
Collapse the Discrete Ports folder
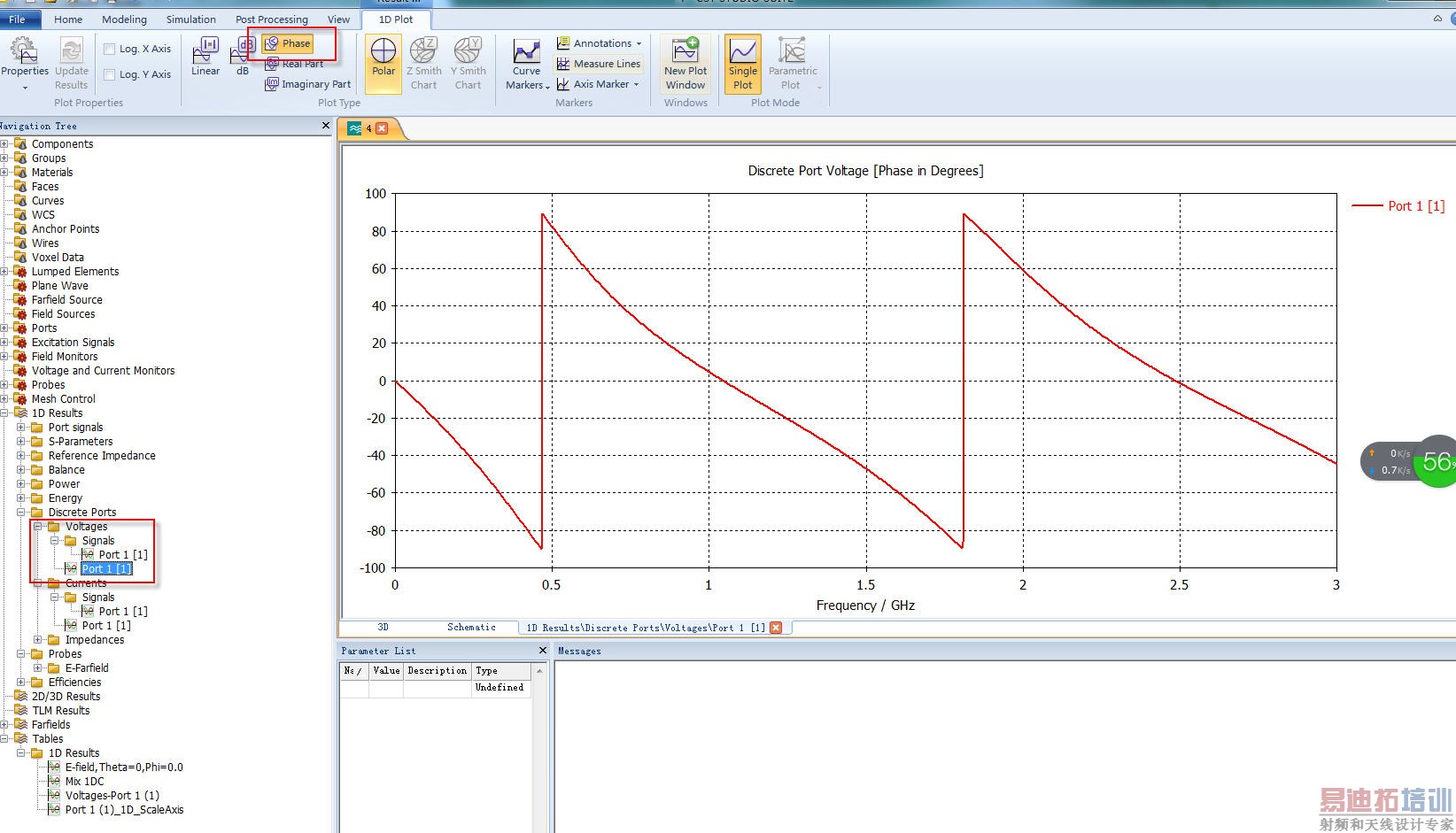[21, 513]
